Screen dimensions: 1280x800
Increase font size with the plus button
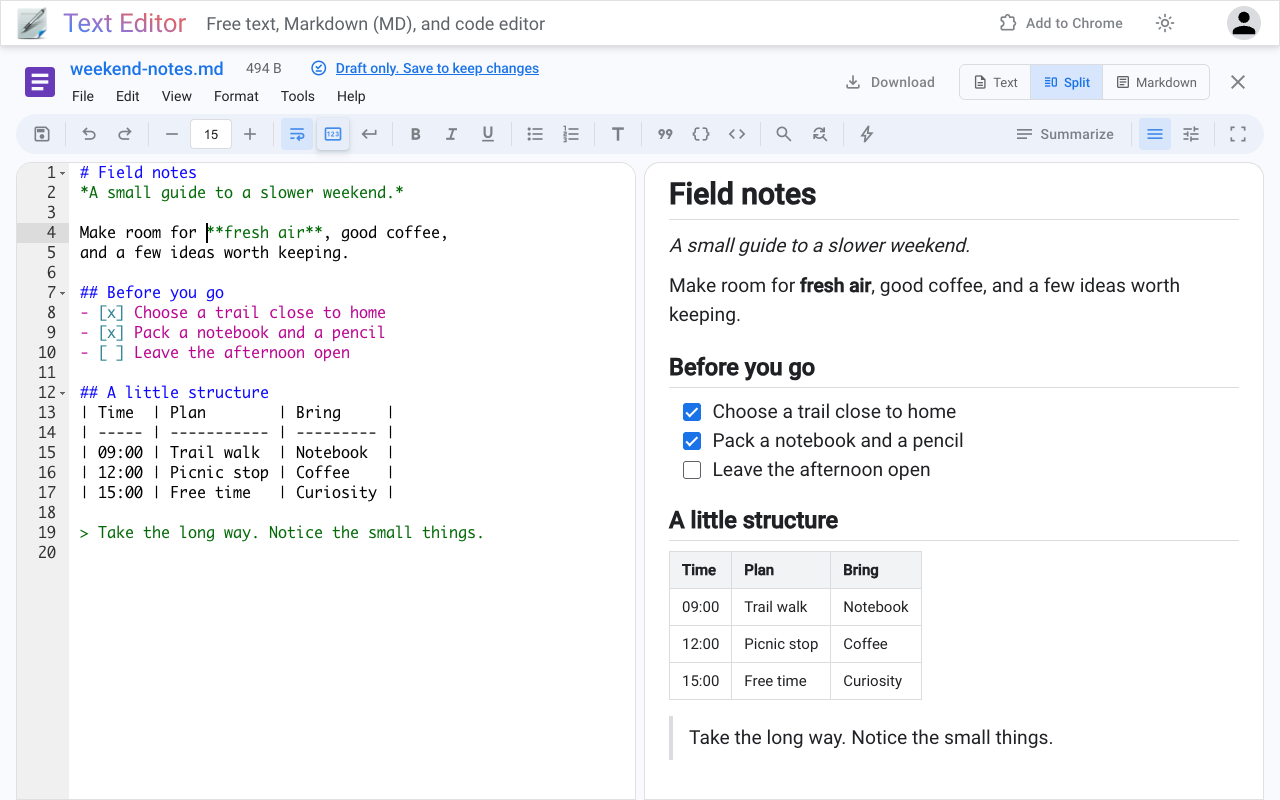click(x=250, y=134)
